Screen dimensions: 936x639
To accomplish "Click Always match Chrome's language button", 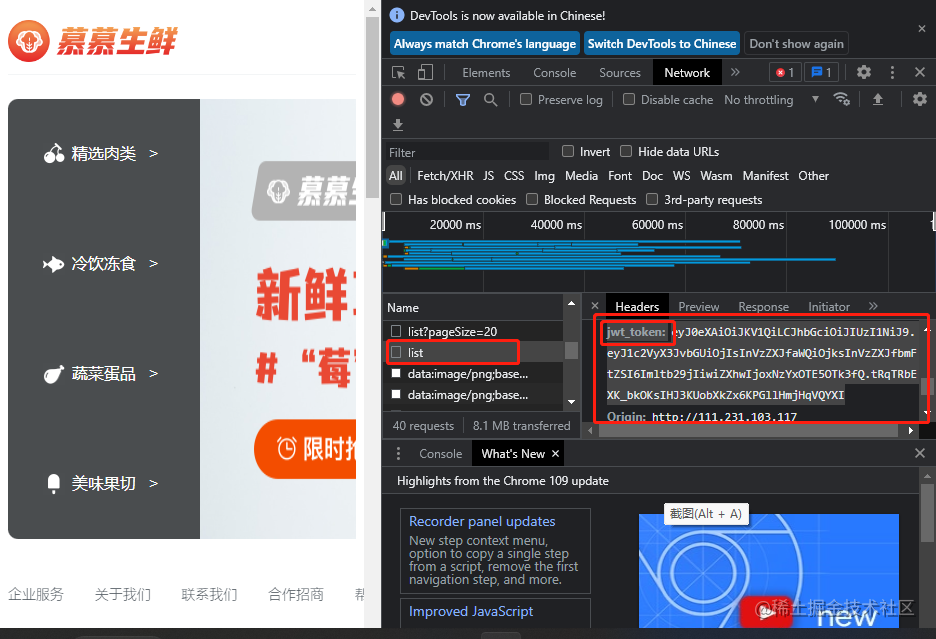I will [485, 44].
